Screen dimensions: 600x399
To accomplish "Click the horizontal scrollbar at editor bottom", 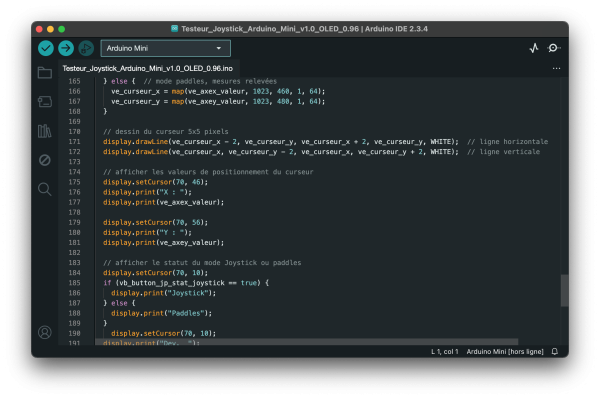I will coord(307,342).
